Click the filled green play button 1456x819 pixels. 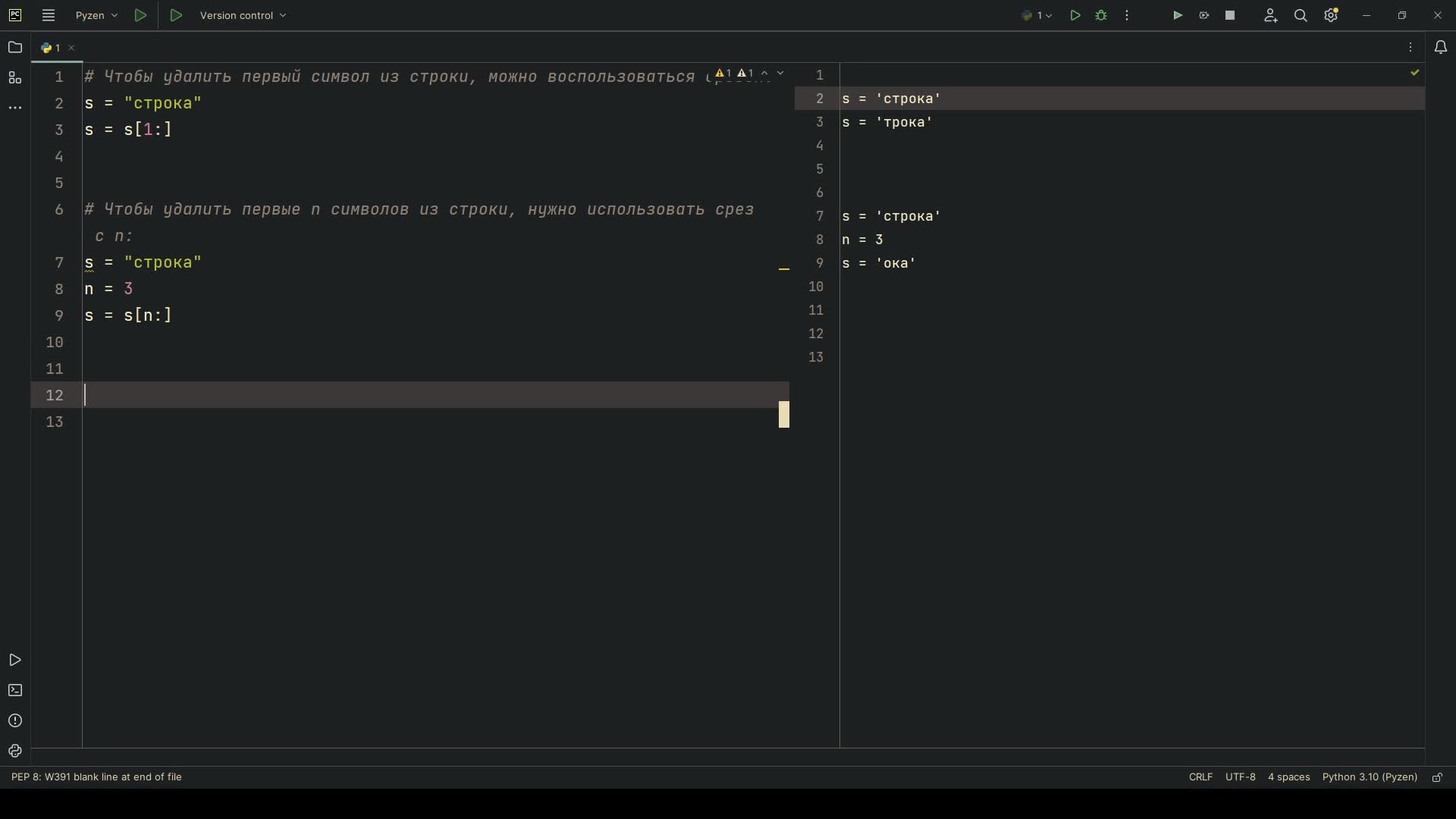pos(1178,15)
